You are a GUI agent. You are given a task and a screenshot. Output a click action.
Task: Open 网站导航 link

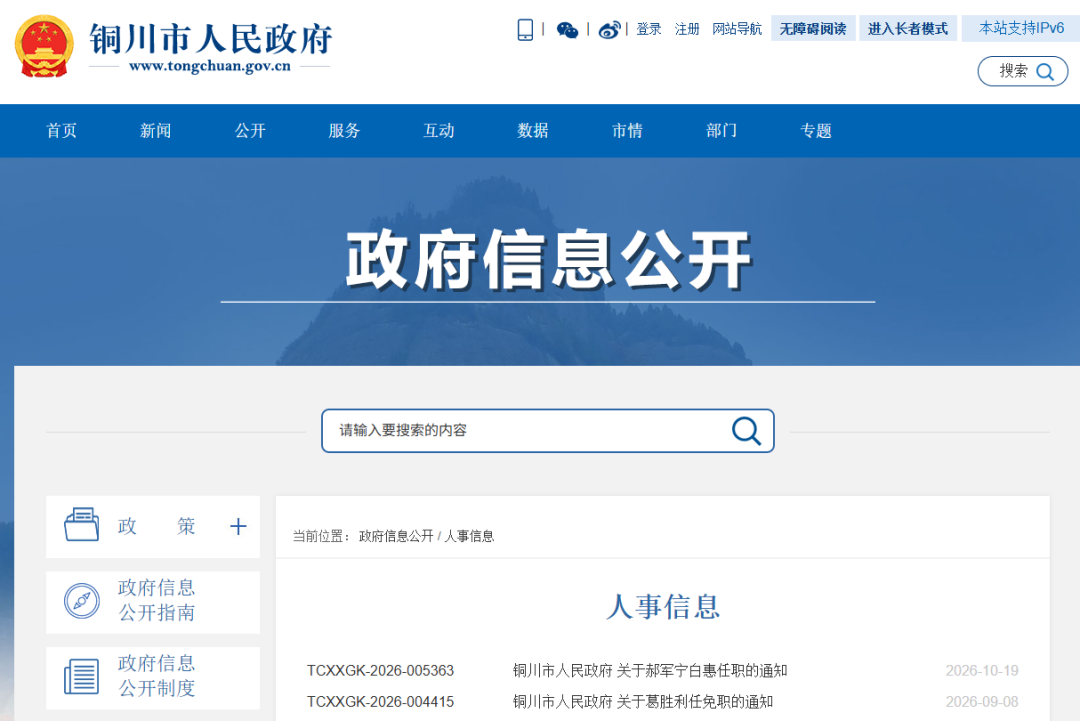tap(737, 29)
